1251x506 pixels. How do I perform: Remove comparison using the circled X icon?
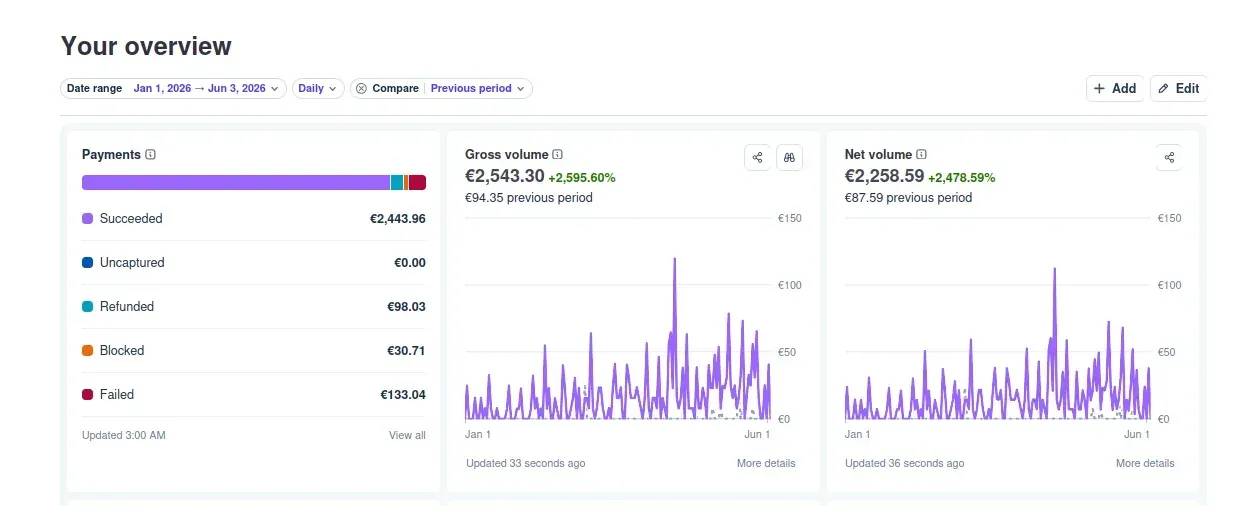[362, 88]
